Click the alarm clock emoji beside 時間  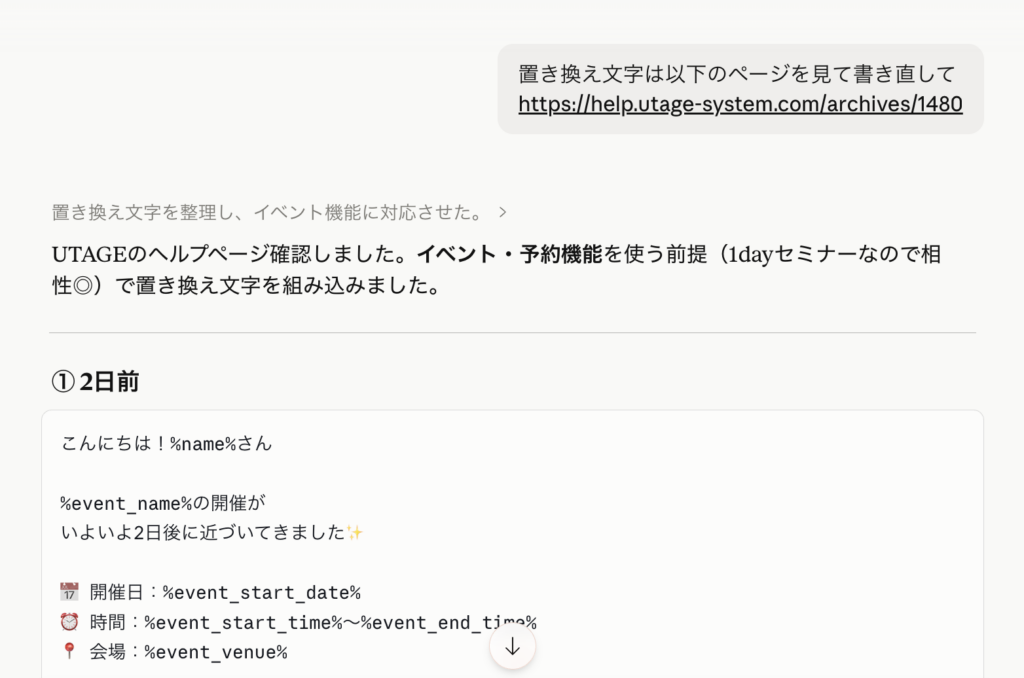coord(68,621)
